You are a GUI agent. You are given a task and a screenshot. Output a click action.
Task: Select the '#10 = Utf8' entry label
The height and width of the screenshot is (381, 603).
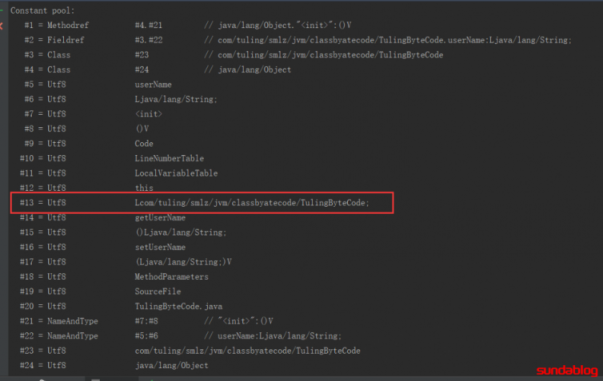tap(43, 158)
